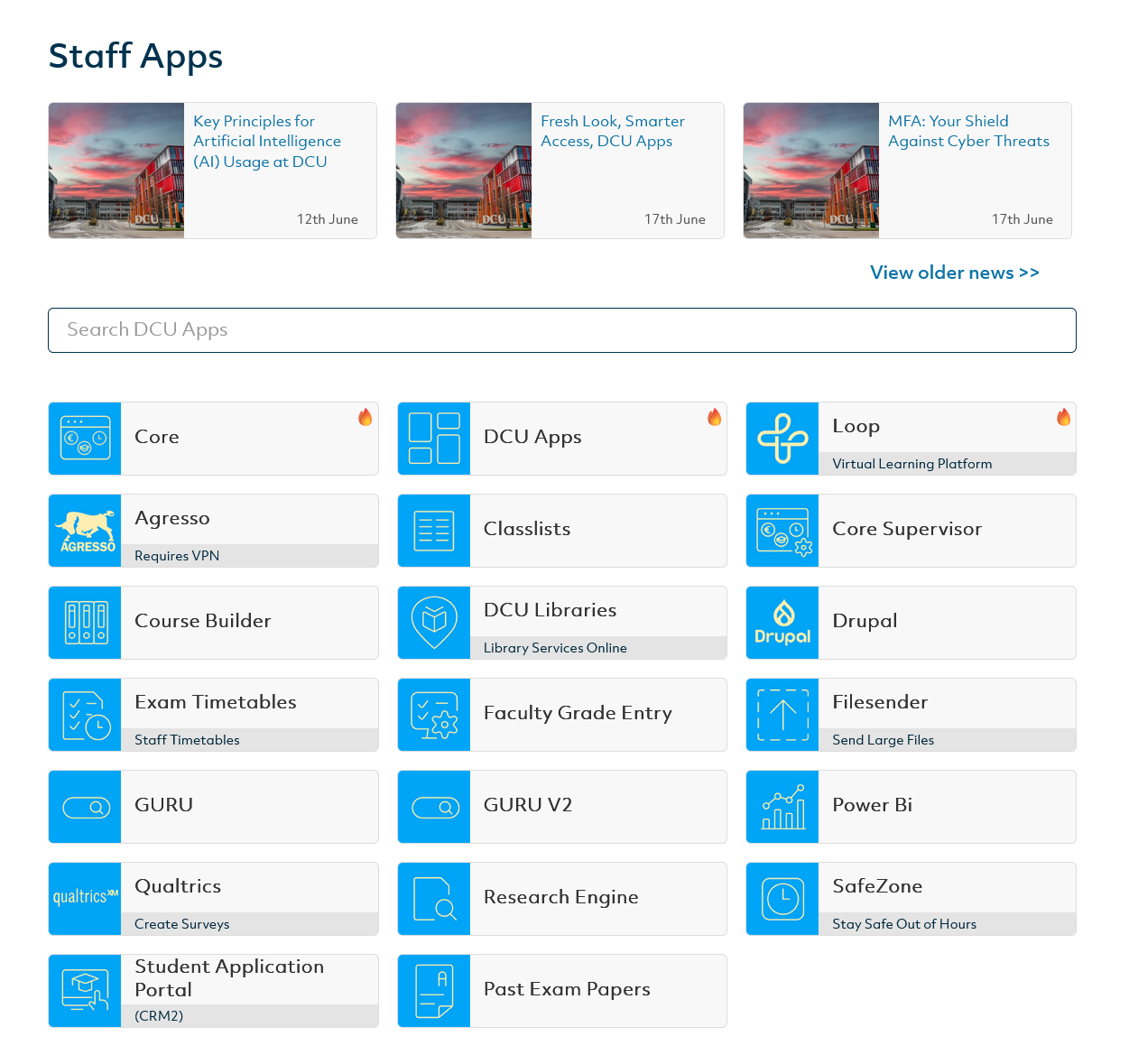Open the GURU V2 title link
This screenshot has height=1064, width=1129.
(x=528, y=805)
